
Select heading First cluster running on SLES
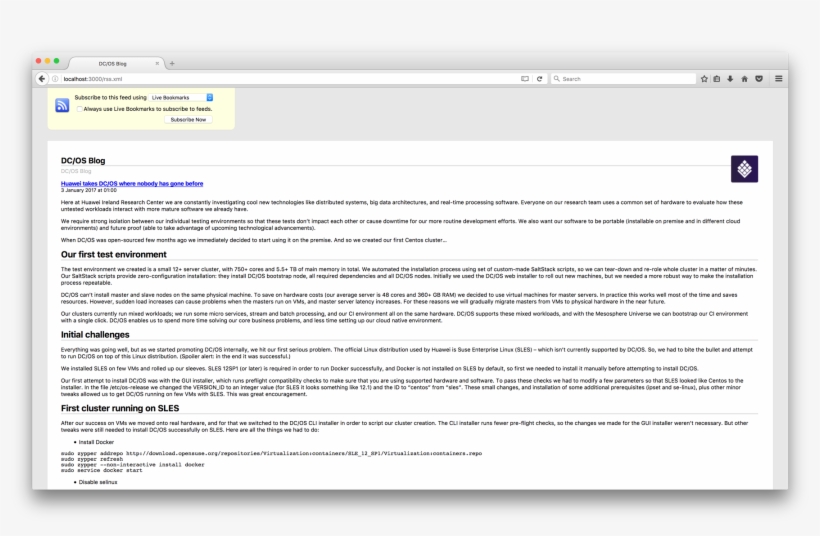(120, 408)
